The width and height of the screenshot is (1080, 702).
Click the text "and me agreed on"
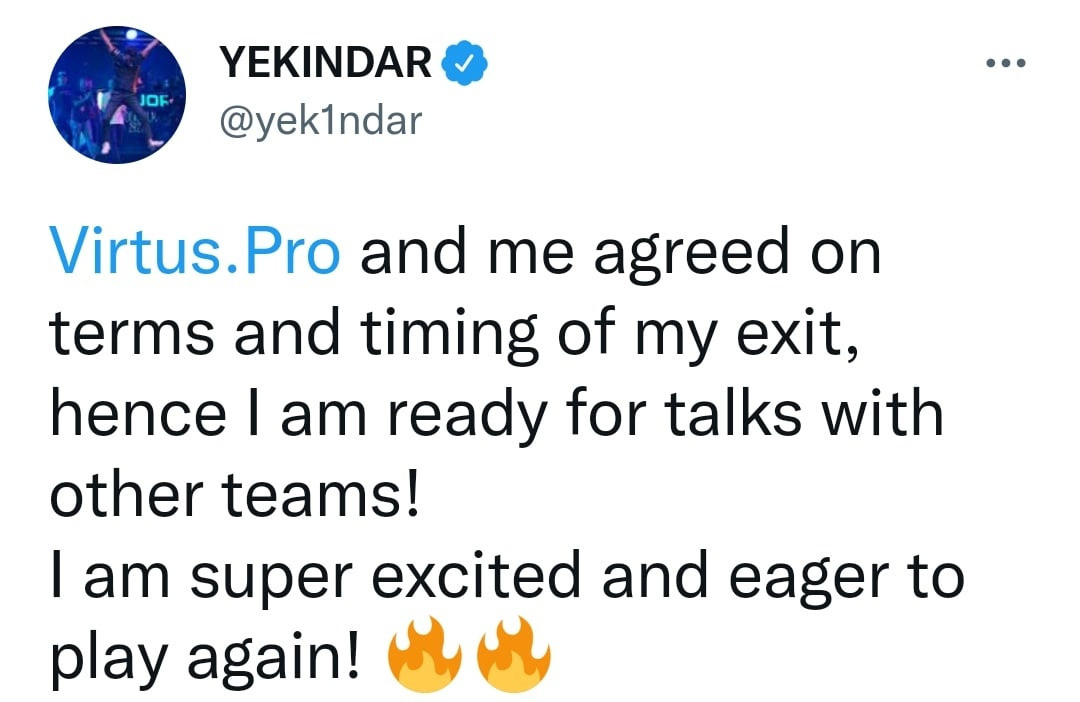pos(620,255)
